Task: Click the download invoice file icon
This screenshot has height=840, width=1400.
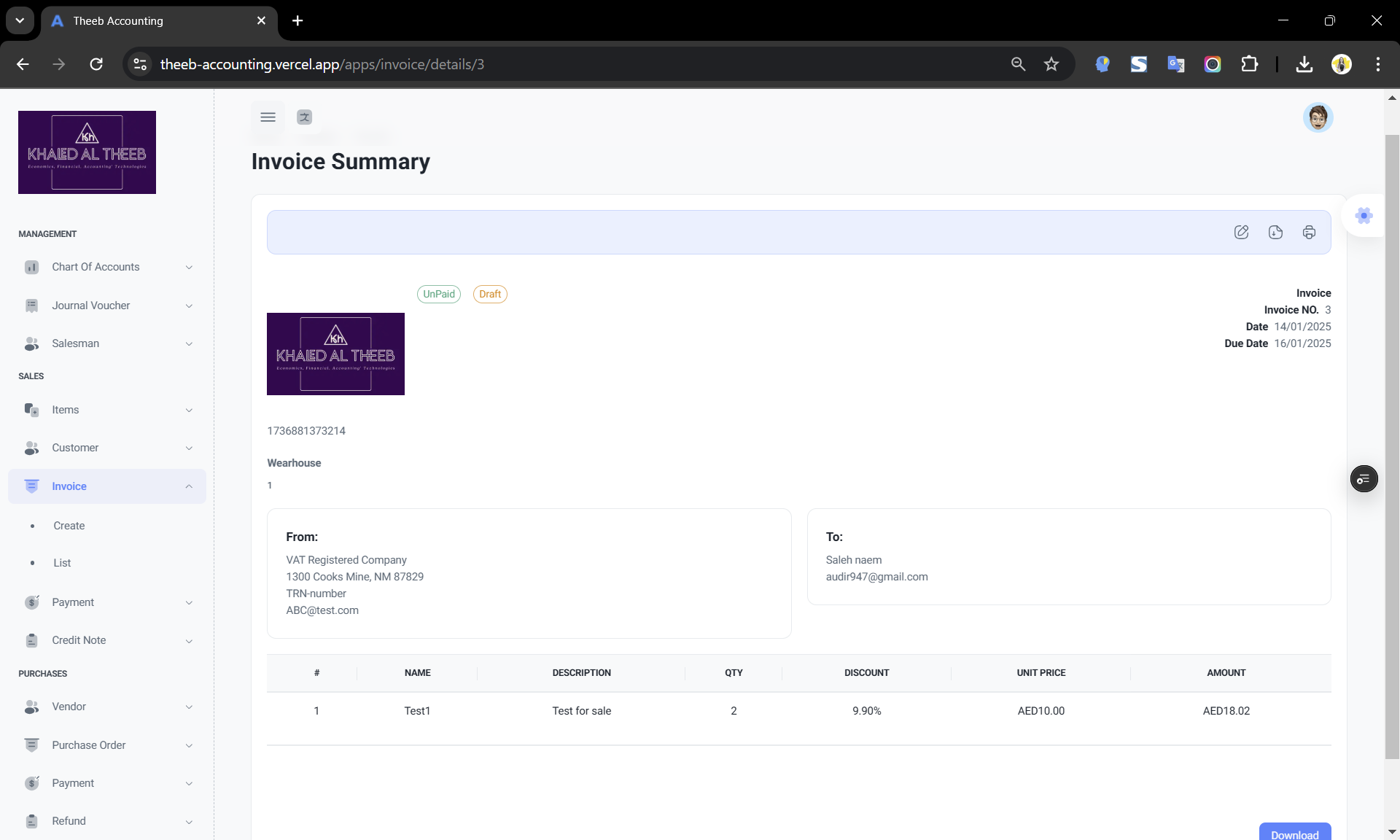Action: [x=1275, y=233]
